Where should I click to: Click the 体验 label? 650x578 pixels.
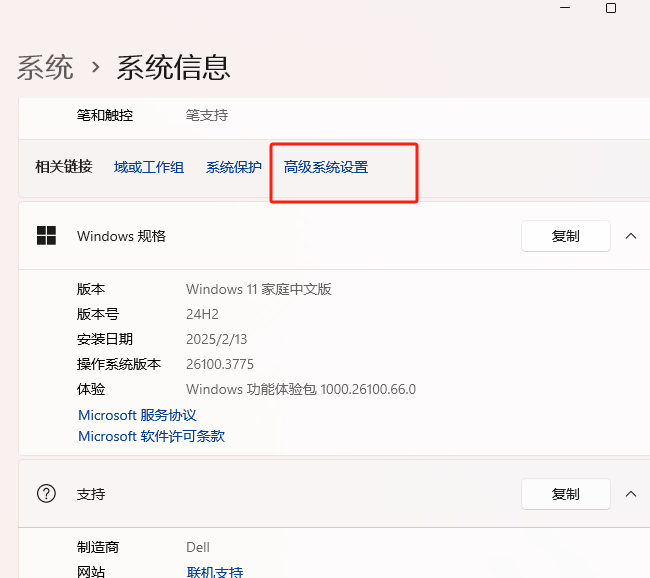(91, 389)
